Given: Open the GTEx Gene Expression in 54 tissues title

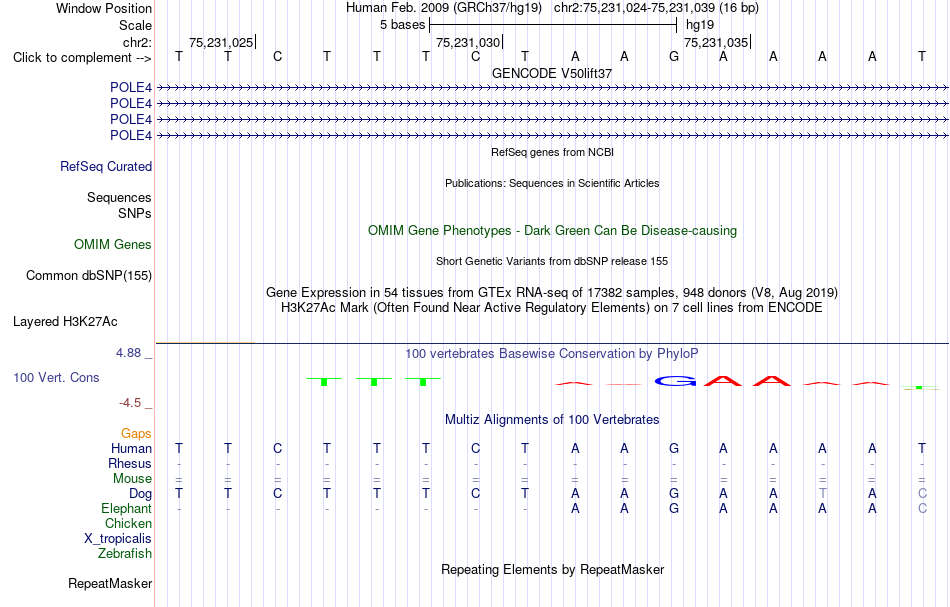Looking at the screenshot, I should [552, 293].
